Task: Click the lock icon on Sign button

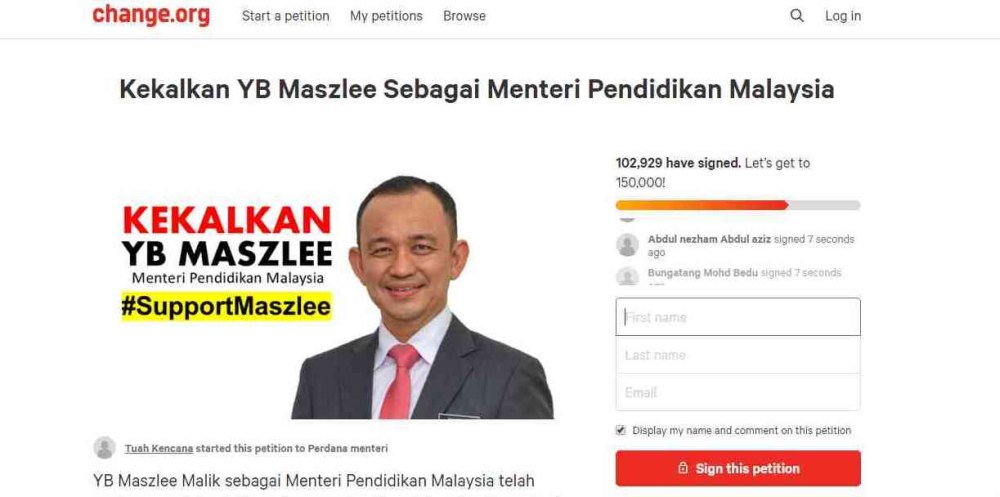Action: 683,468
